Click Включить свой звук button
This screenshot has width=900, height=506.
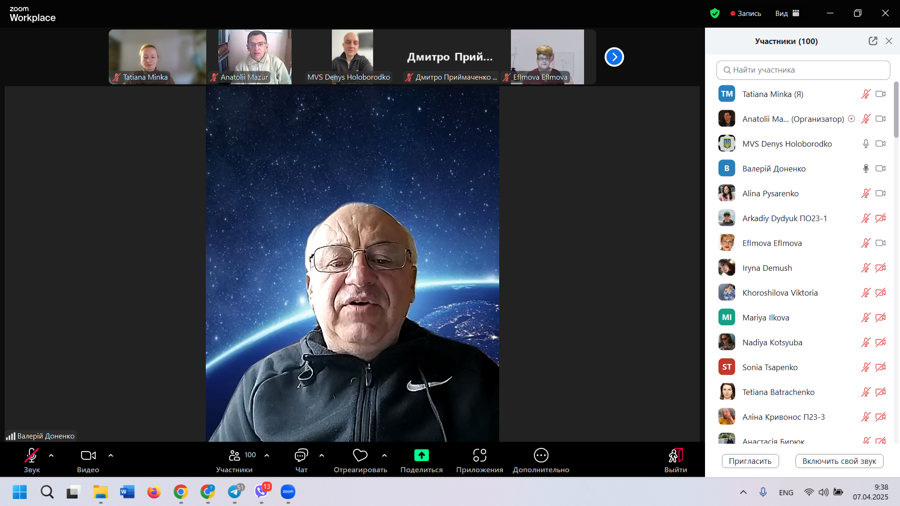[839, 461]
